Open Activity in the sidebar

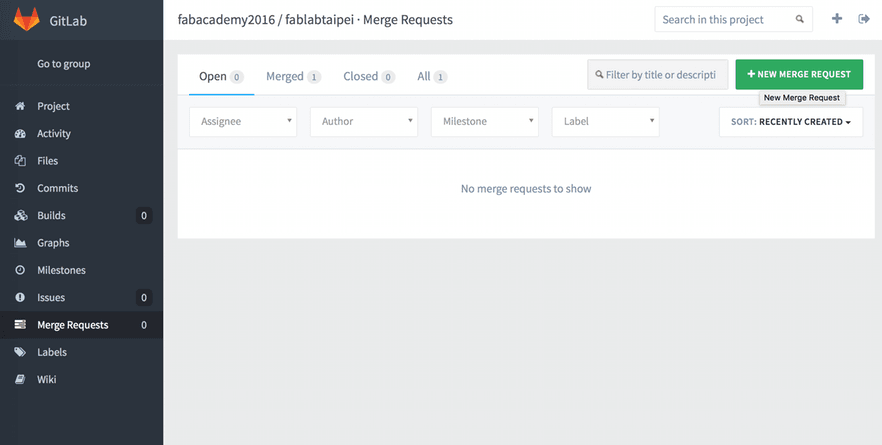click(x=82, y=133)
